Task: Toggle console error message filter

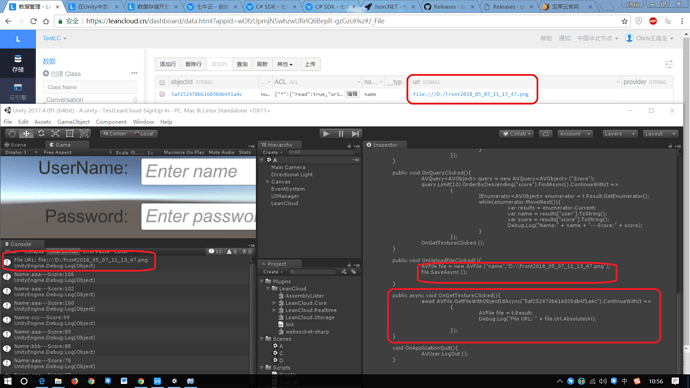Action: coord(247,252)
